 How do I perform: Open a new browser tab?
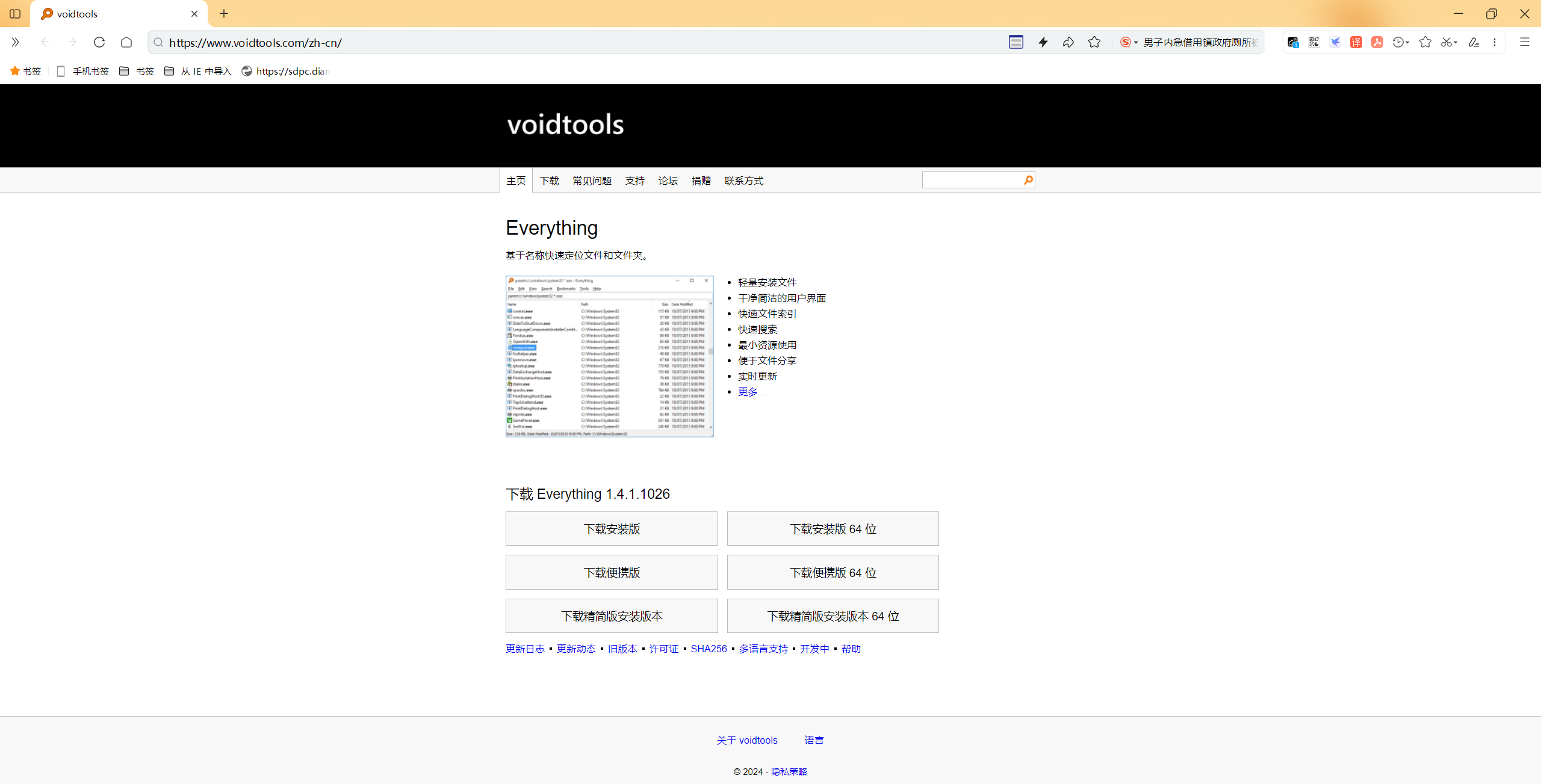[x=224, y=13]
